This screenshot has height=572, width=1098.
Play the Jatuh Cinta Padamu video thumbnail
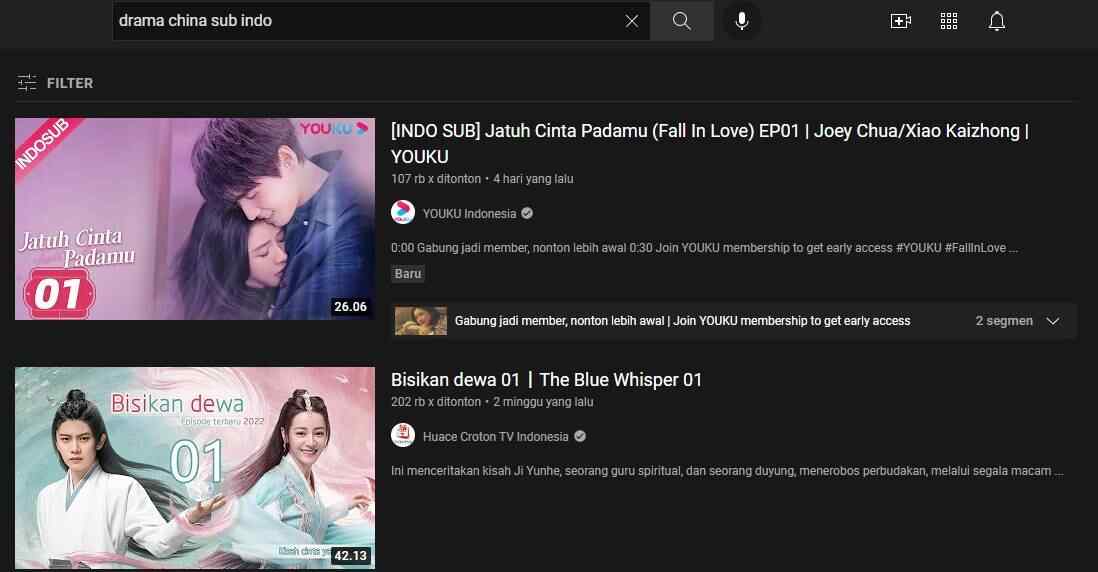195,218
